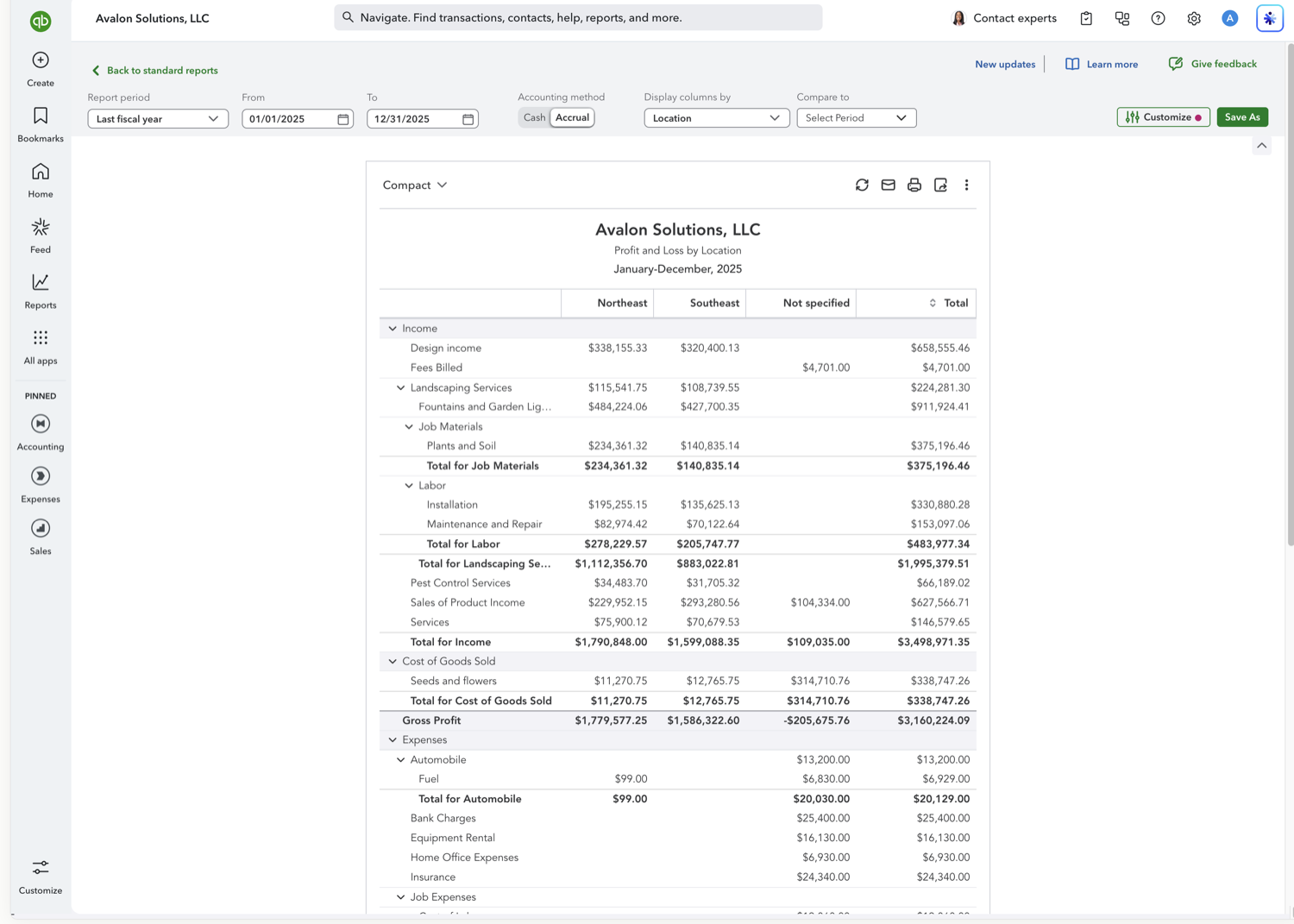Open Display columns by Location dropdown
The image size is (1294, 924).
(x=717, y=118)
